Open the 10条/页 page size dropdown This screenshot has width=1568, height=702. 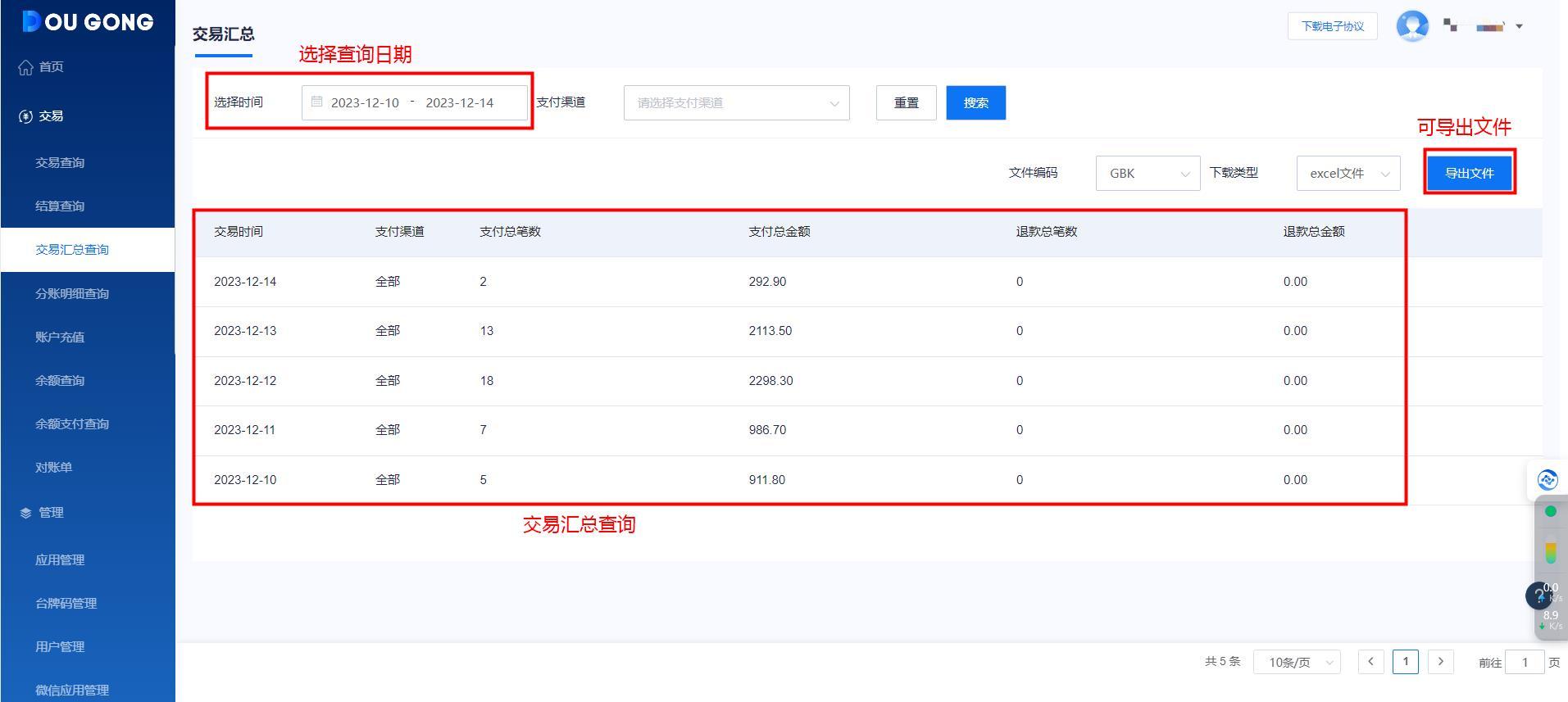pos(1297,662)
